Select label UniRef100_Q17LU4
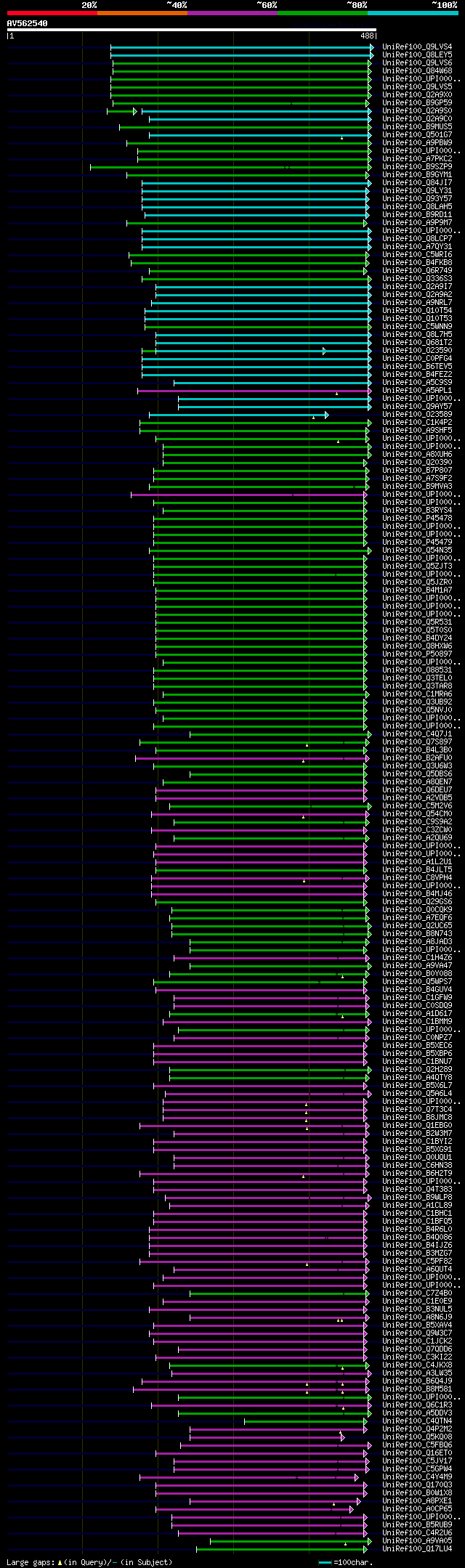 (x=417, y=1549)
